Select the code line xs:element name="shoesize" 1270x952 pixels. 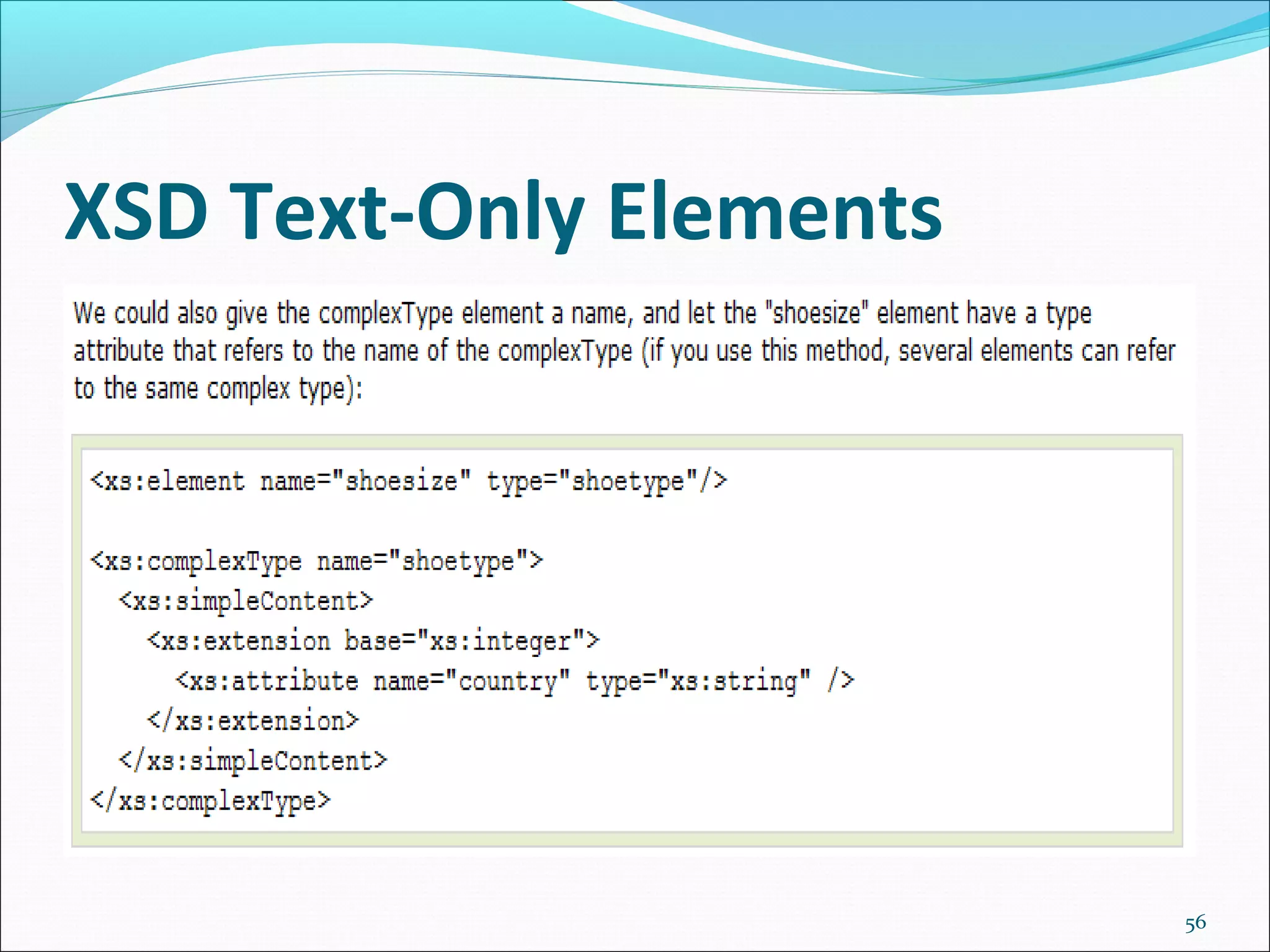pyautogui.click(x=409, y=482)
